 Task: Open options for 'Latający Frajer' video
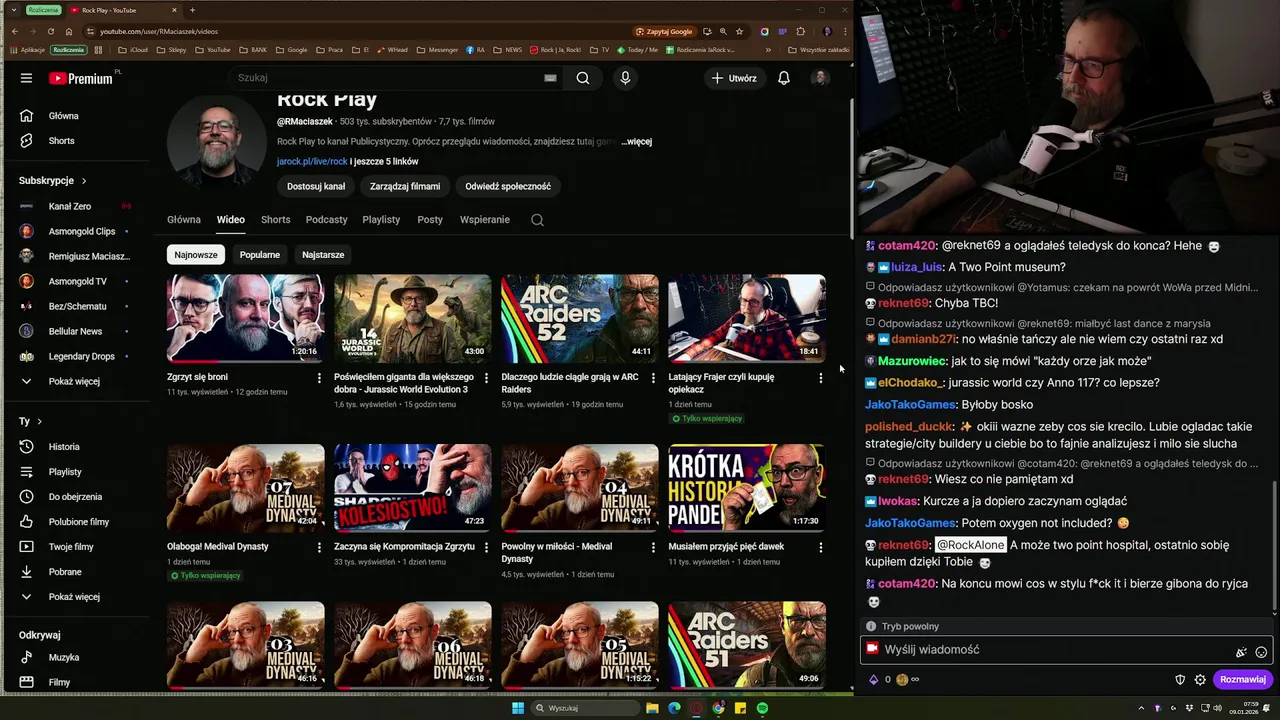click(x=820, y=378)
